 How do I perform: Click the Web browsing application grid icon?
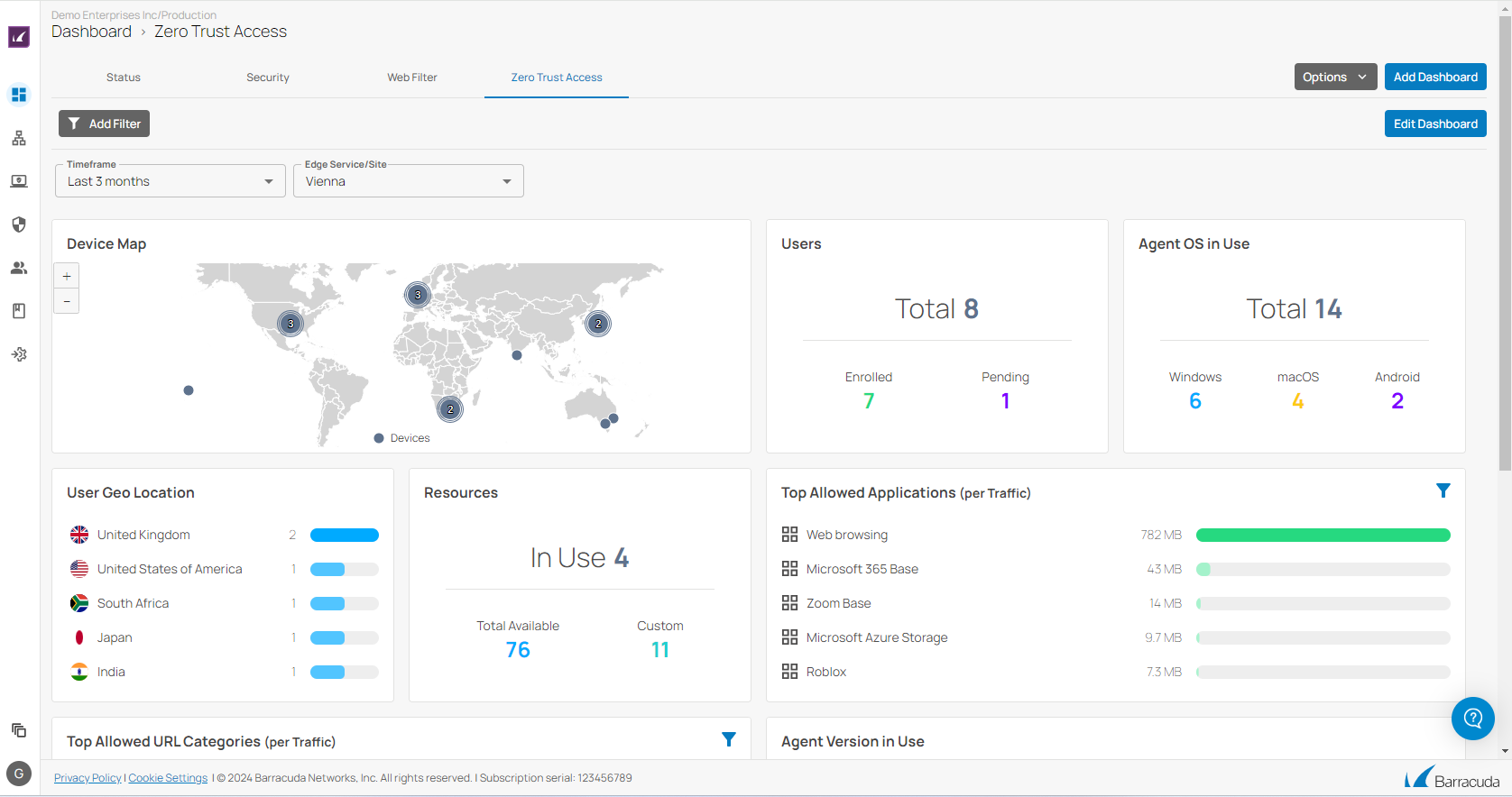point(789,535)
